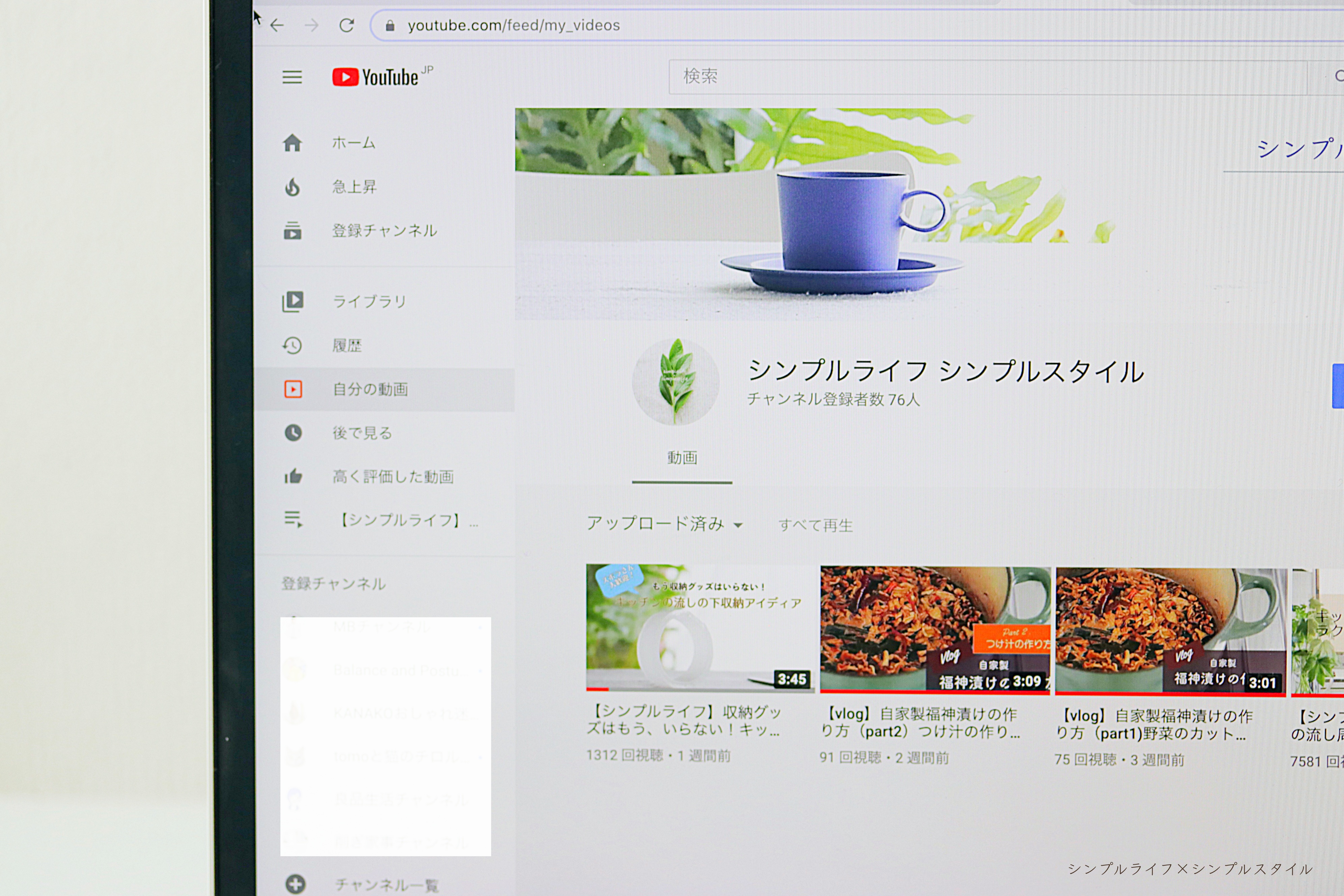1344x896 pixels.
Task: Click すべて再生 play all link
Action: pyautogui.click(x=815, y=525)
